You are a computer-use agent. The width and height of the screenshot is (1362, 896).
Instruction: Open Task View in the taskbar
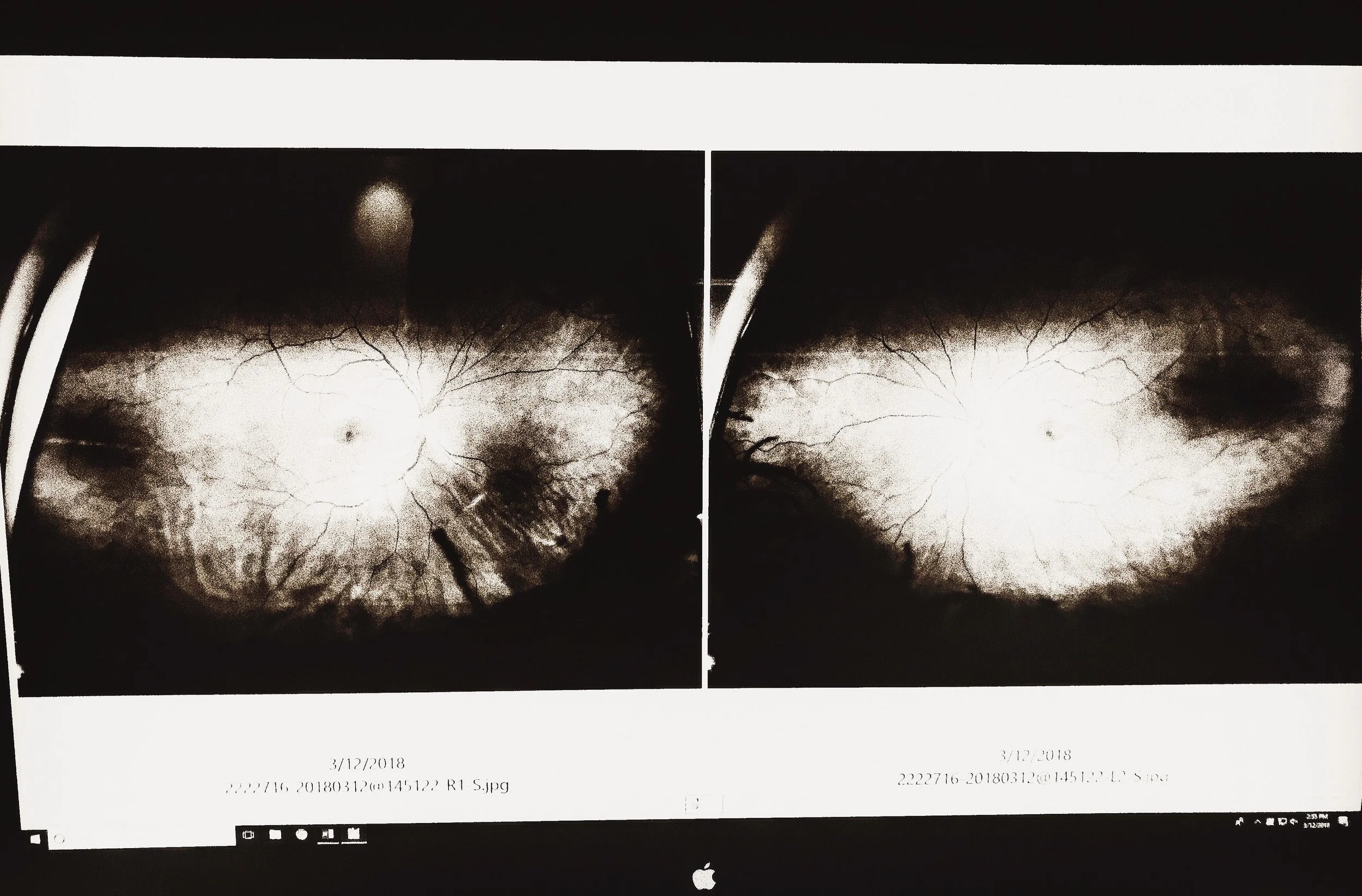pos(248,835)
